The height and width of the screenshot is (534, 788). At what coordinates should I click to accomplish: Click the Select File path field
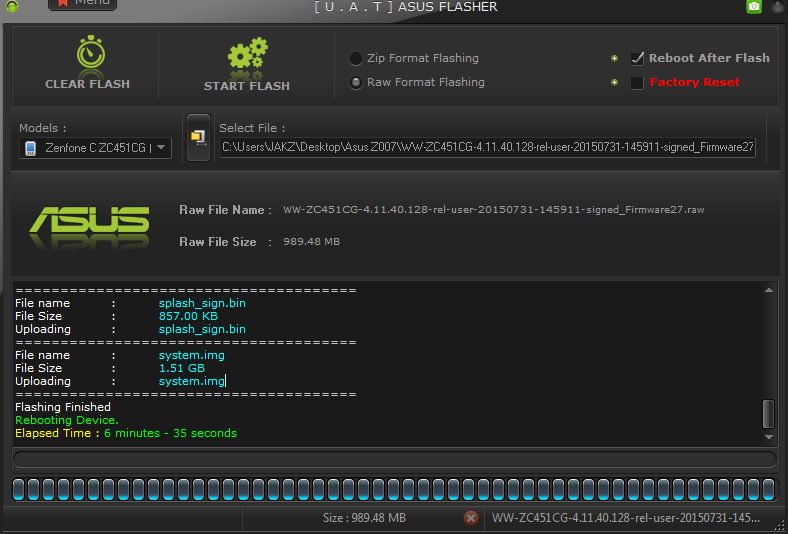pos(487,147)
